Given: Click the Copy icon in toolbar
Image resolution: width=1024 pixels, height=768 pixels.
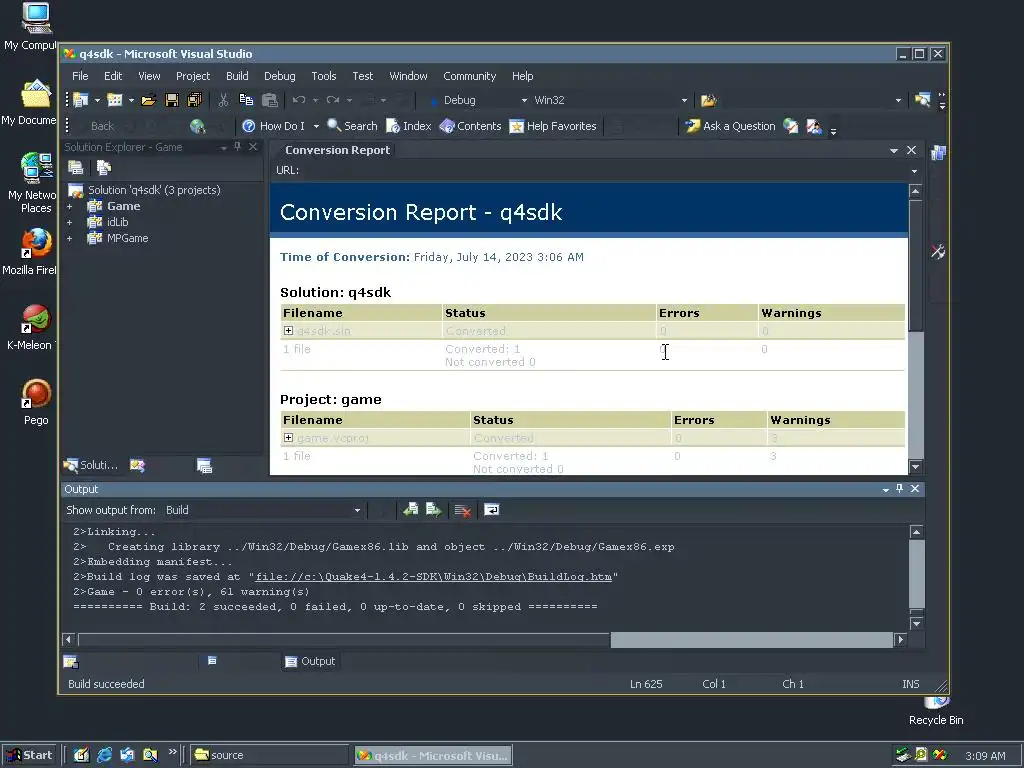Looking at the screenshot, I should point(246,100).
